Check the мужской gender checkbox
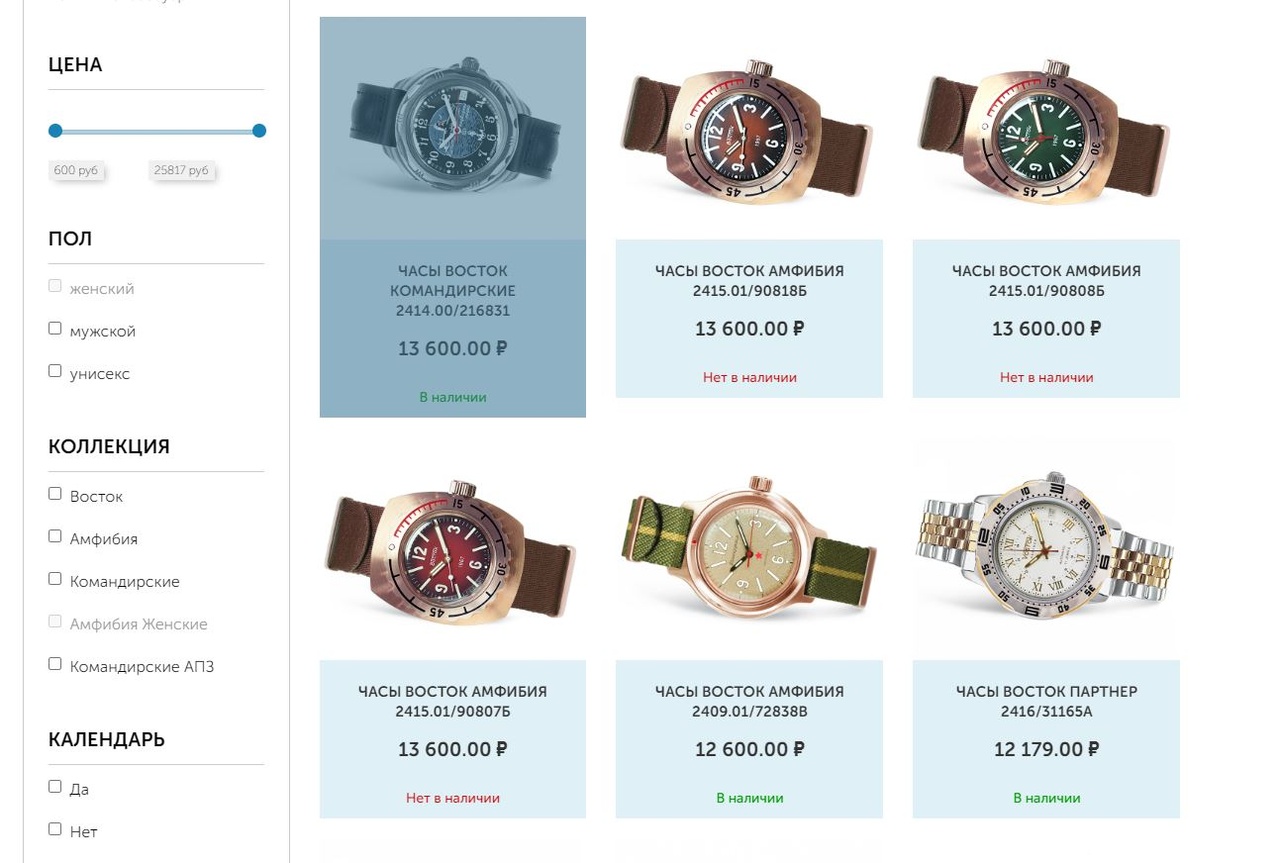 (55, 329)
